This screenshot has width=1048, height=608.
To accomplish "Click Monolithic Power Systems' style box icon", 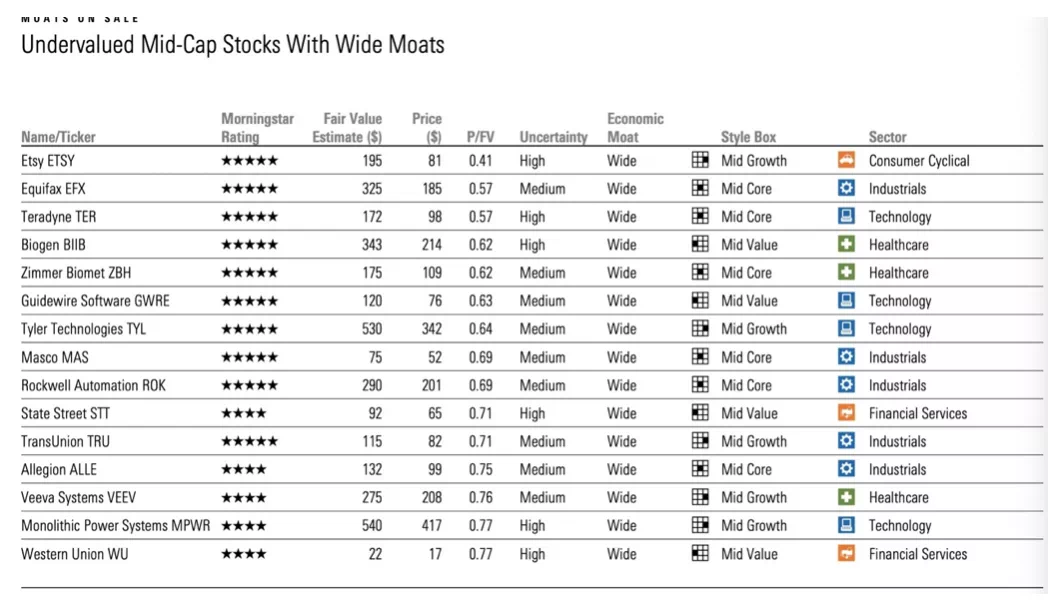I will pyautogui.click(x=700, y=525).
